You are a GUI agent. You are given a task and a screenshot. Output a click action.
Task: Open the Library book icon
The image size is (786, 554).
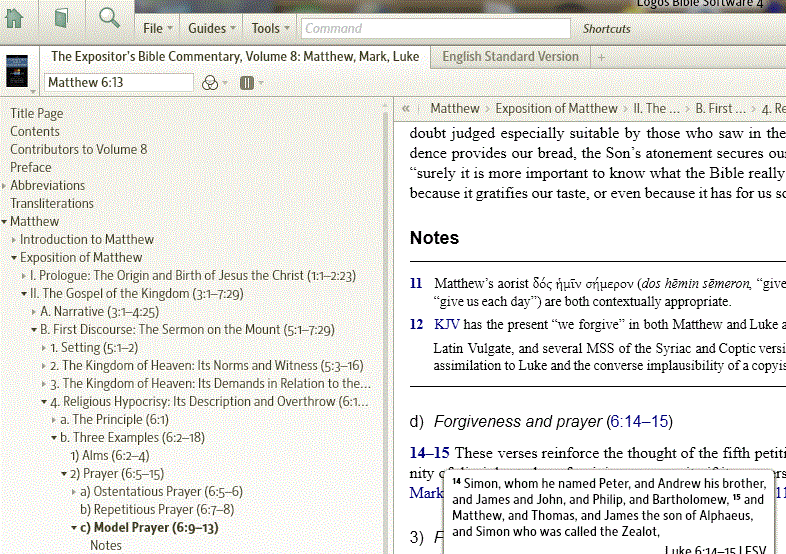point(61,19)
